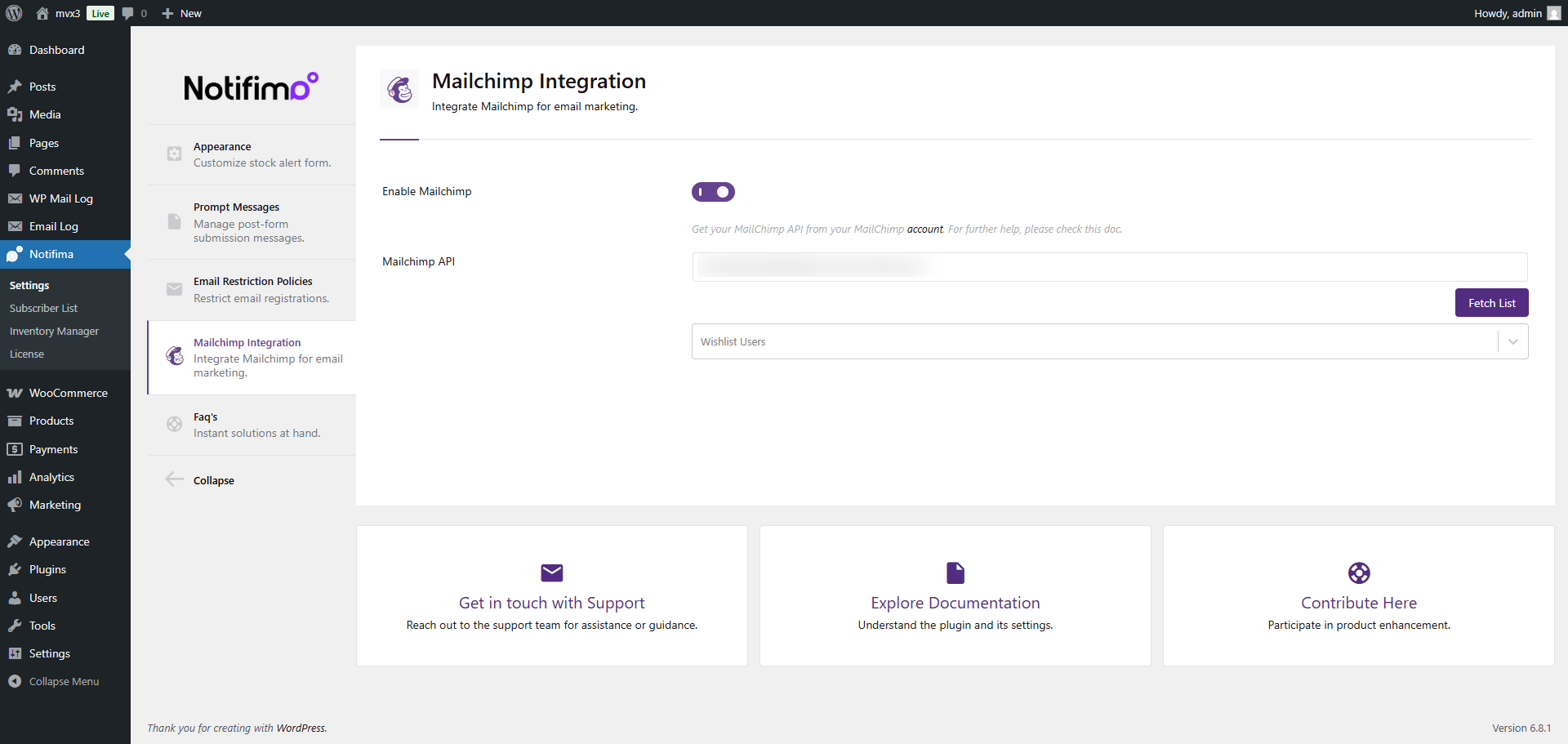Viewport: 1568px width, 744px height.
Task: Open the Wishlist Users dropdown arrow
Action: coord(1513,341)
